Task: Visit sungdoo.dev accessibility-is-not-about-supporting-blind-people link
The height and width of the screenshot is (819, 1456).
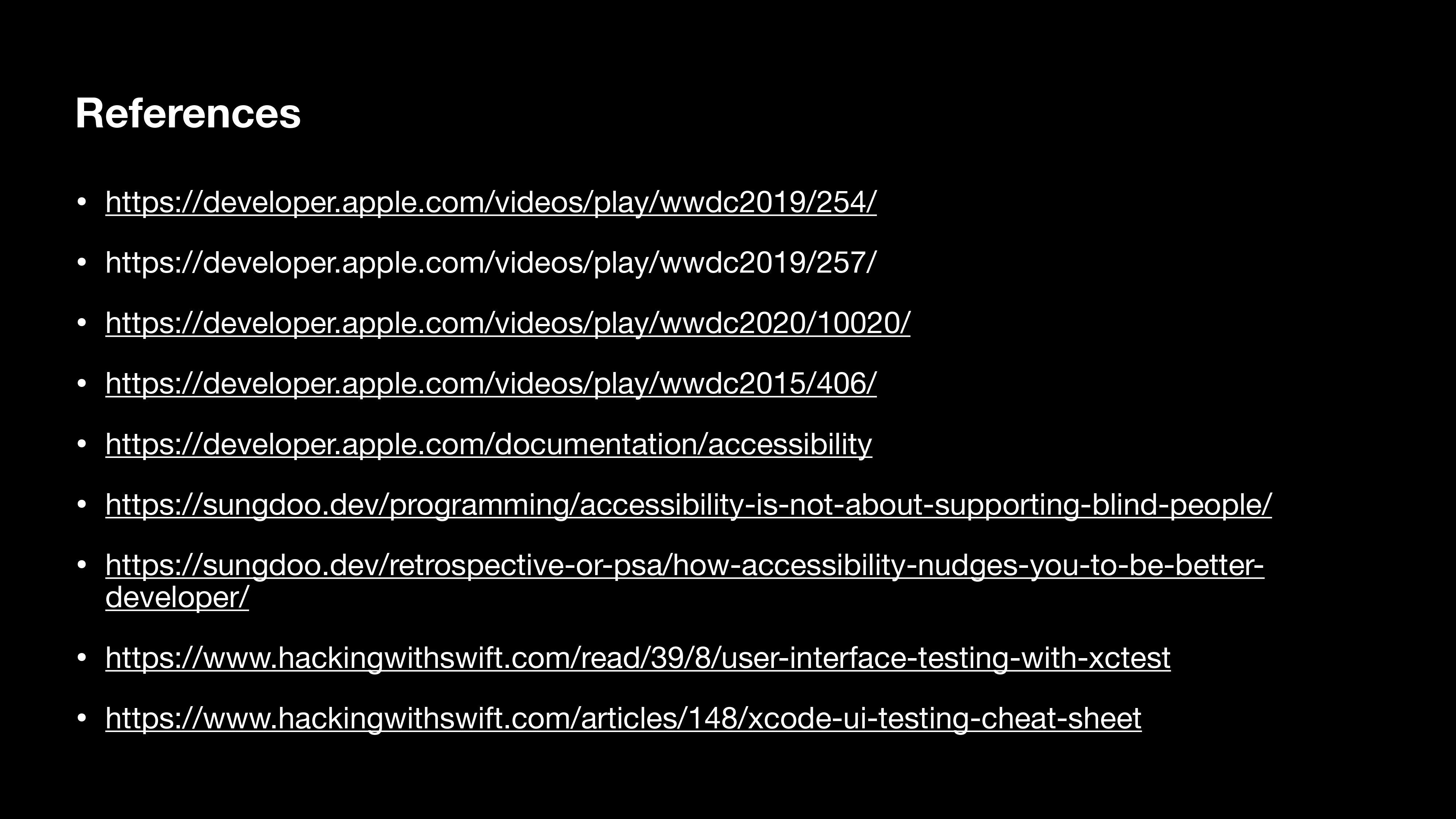Action: [x=688, y=505]
